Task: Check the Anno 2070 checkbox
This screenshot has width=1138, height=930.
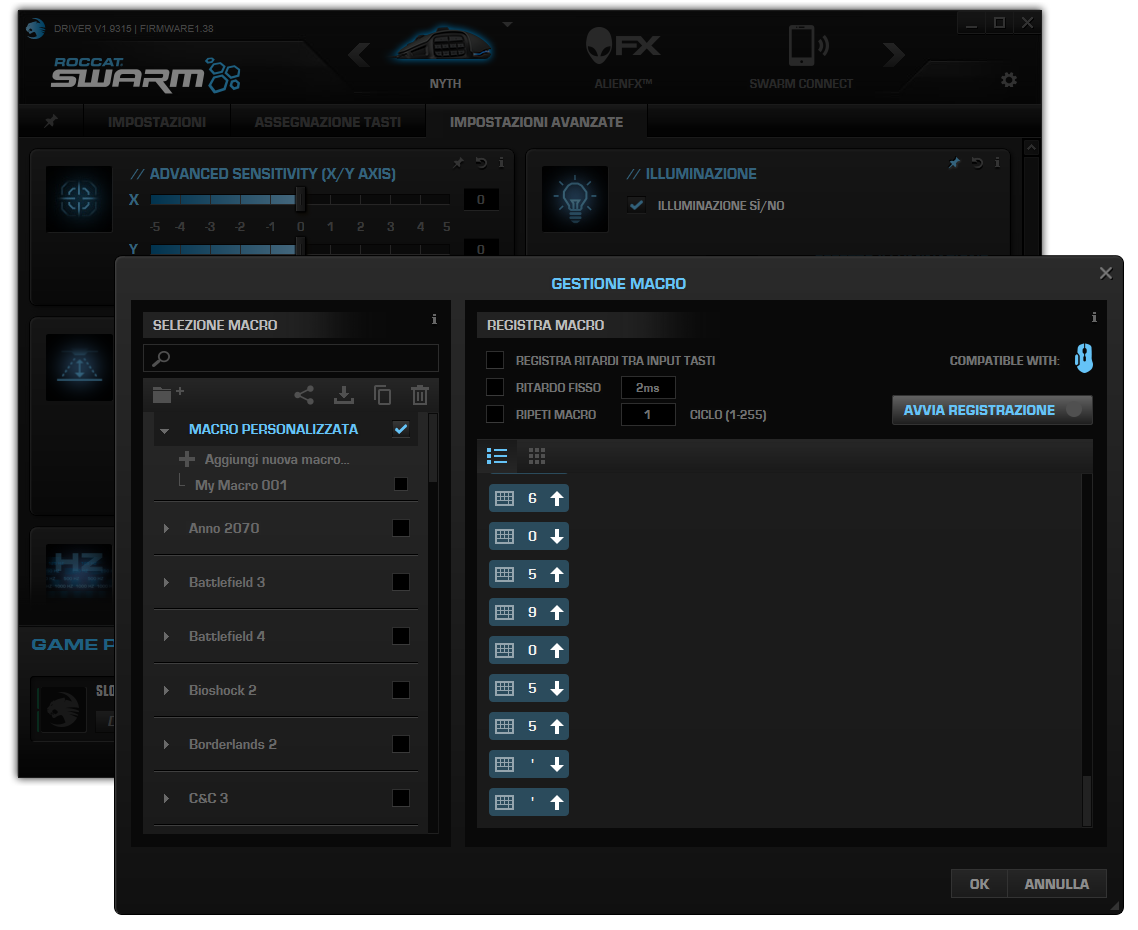Action: 401,528
